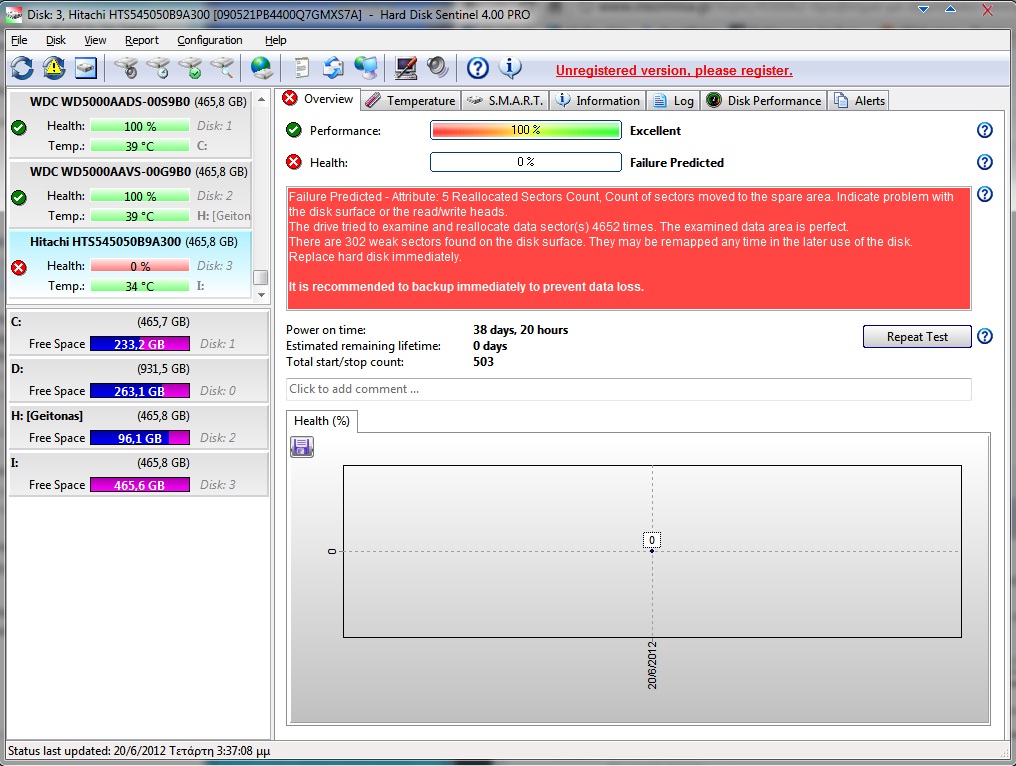1016x766 pixels.
Task: Open the Disk menu
Action: click(56, 40)
